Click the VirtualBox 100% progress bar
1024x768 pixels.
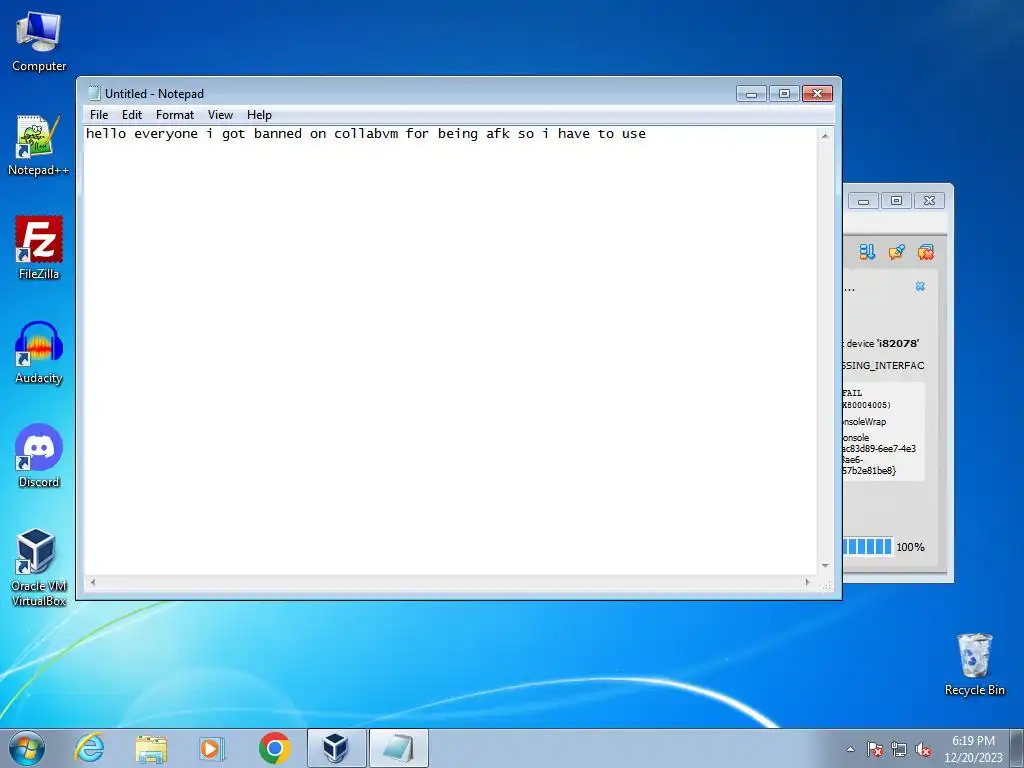pos(867,547)
